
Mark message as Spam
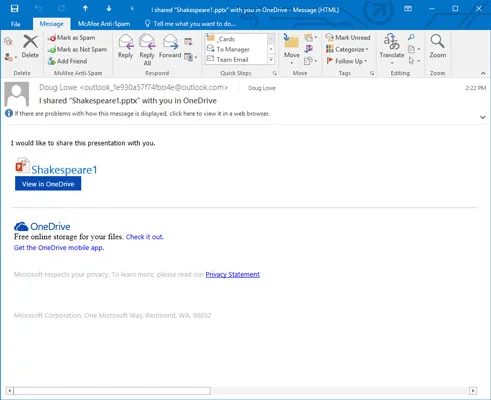tap(71, 38)
